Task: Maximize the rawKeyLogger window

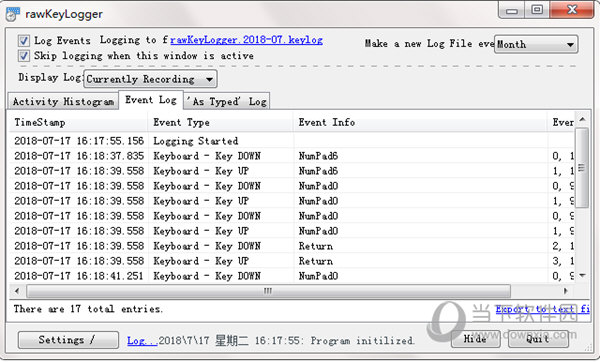Action: (537, 10)
